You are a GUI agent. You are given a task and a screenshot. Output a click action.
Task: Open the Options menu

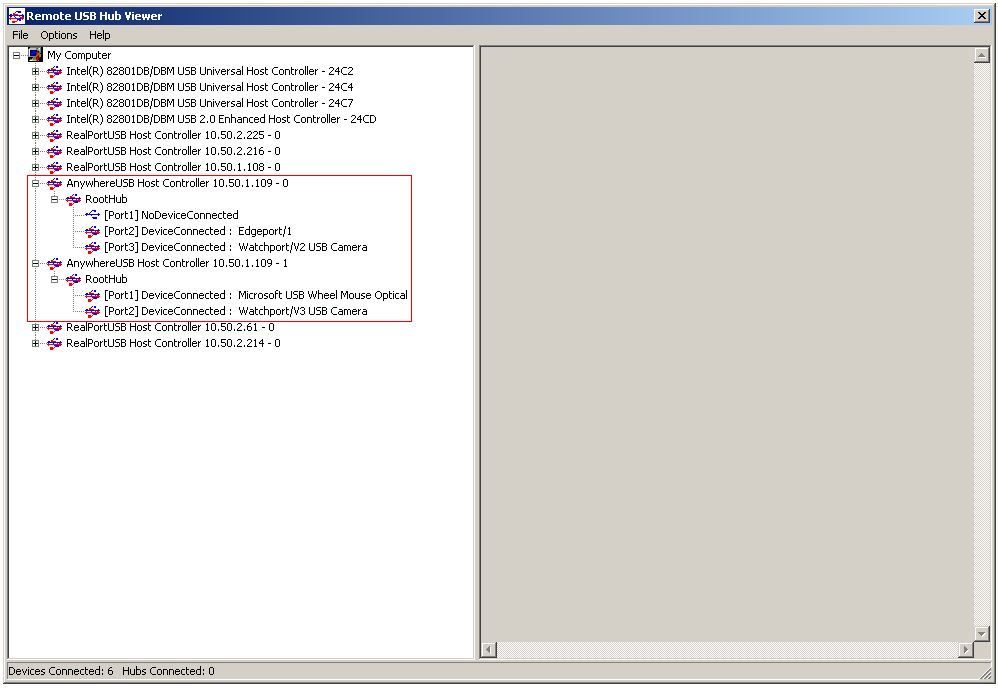pyautogui.click(x=59, y=35)
